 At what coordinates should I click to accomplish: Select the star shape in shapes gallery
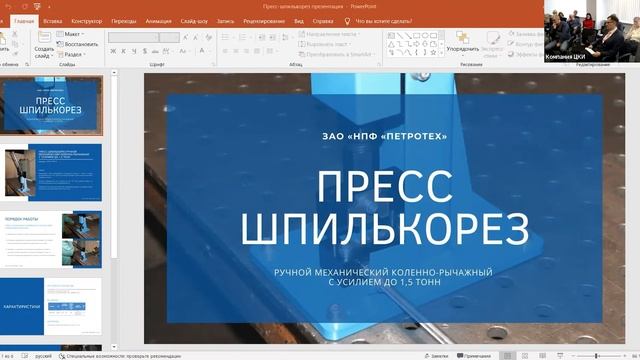pyautogui.click(x=433, y=53)
